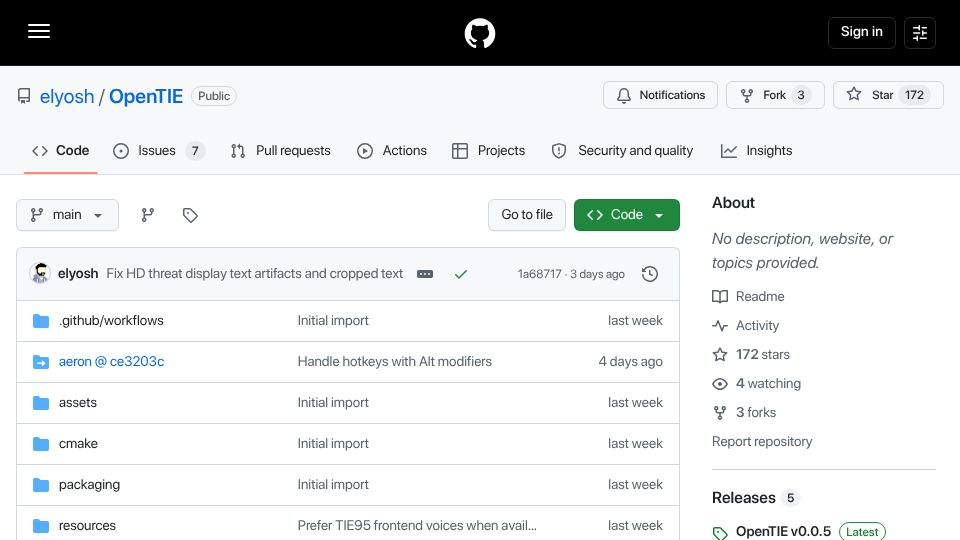
Task: Open Security and quality tab
Action: pyautogui.click(x=623, y=151)
